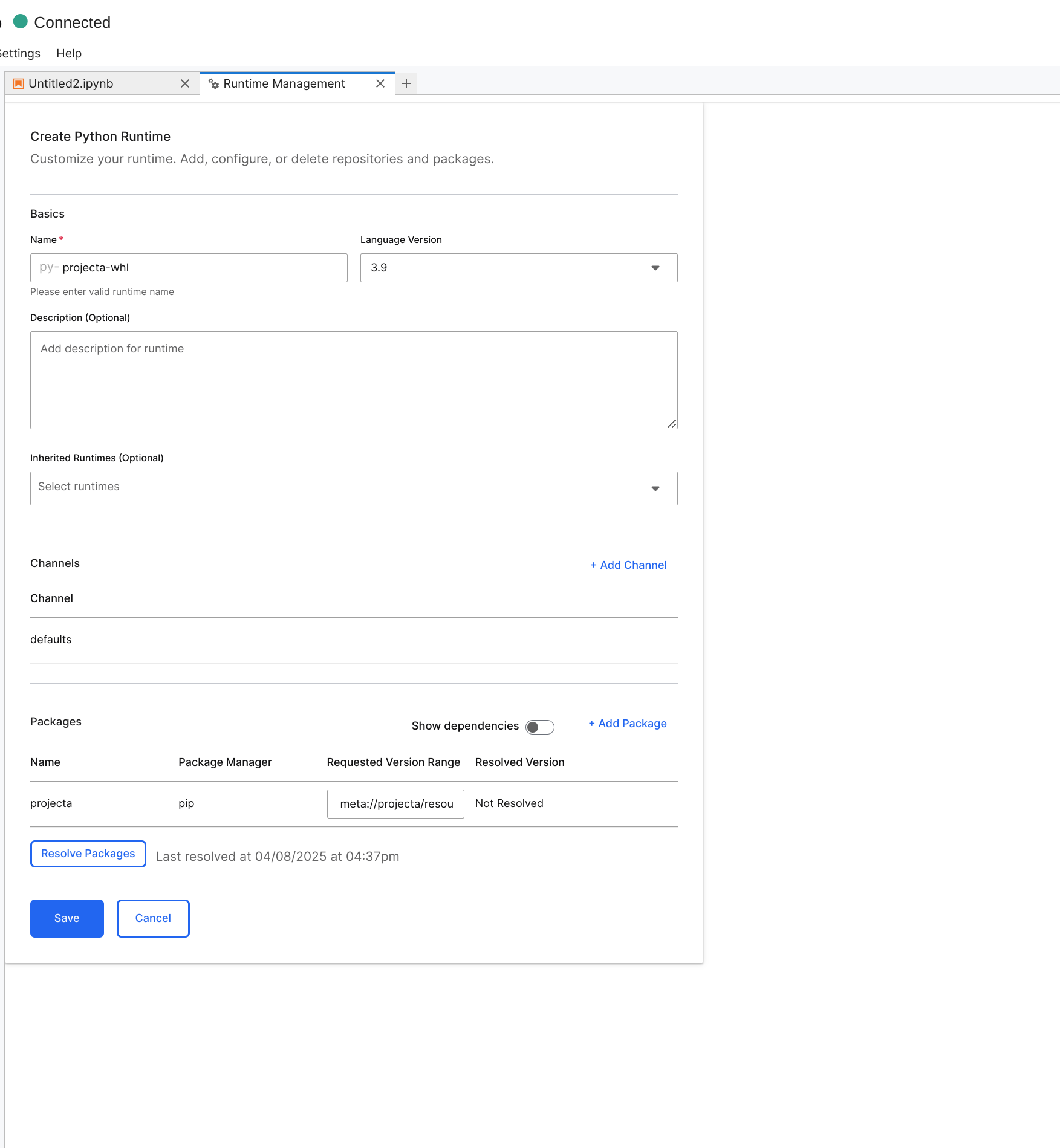1060x1148 pixels.
Task: Open the Help menu
Action: tap(69, 53)
